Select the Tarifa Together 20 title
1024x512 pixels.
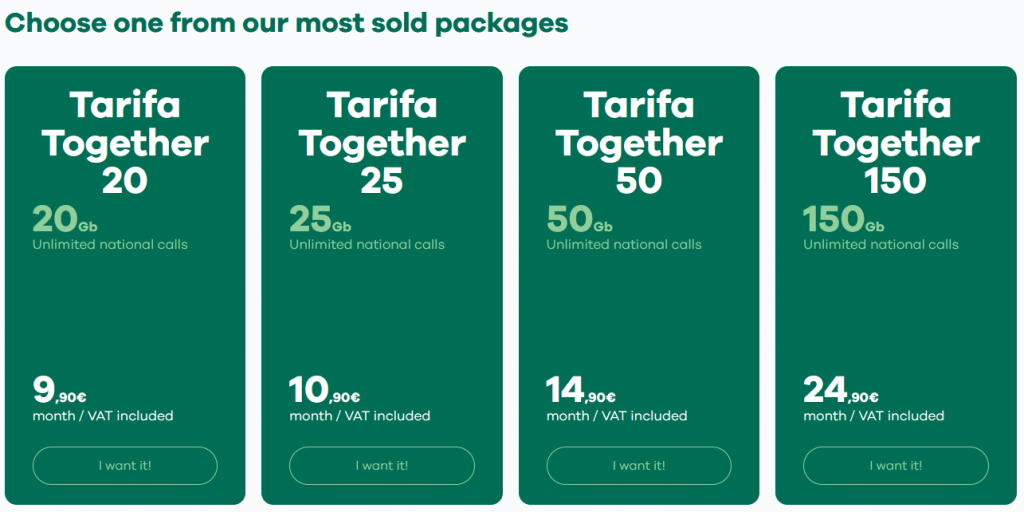(125, 142)
